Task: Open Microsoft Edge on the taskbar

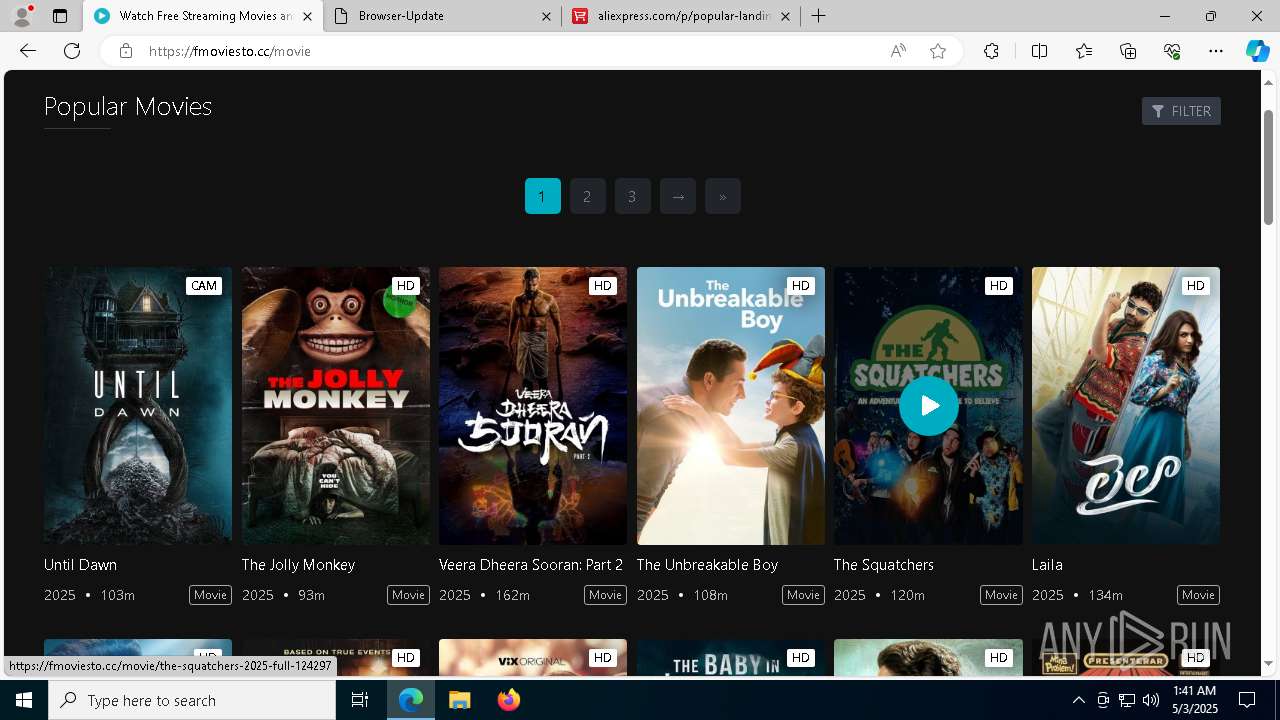Action: (x=411, y=700)
